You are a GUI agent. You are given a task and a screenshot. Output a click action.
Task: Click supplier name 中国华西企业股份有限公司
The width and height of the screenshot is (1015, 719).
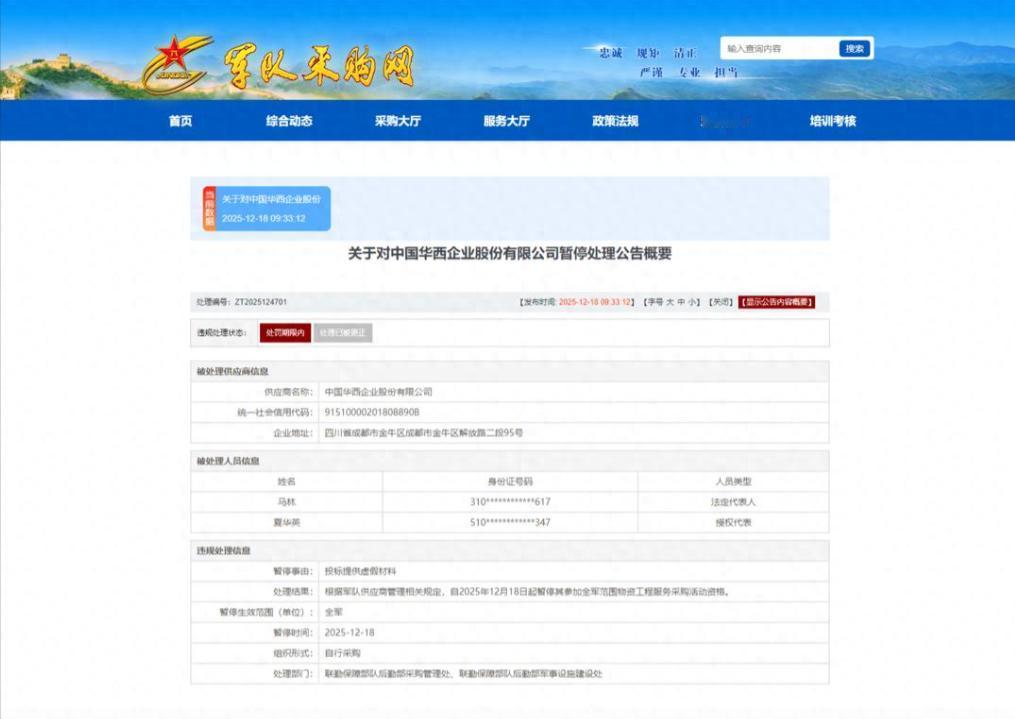coord(379,392)
